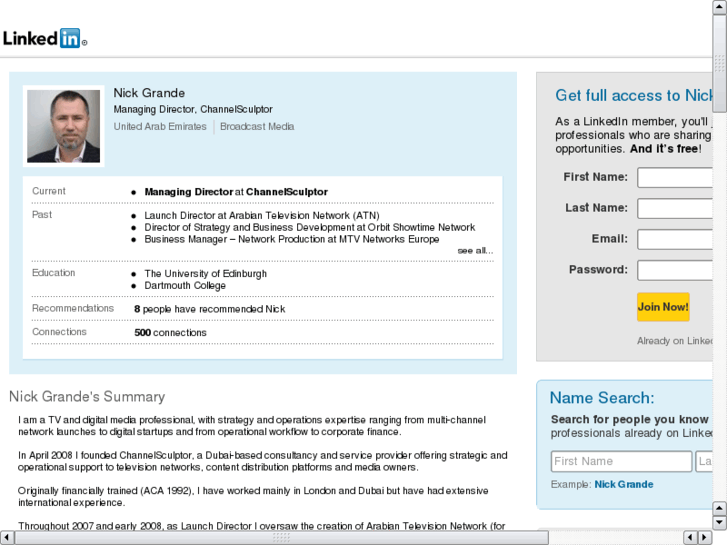Click vertical scrollbar up arrow at top
This screenshot has height=545, width=727.
click(x=719, y=6)
